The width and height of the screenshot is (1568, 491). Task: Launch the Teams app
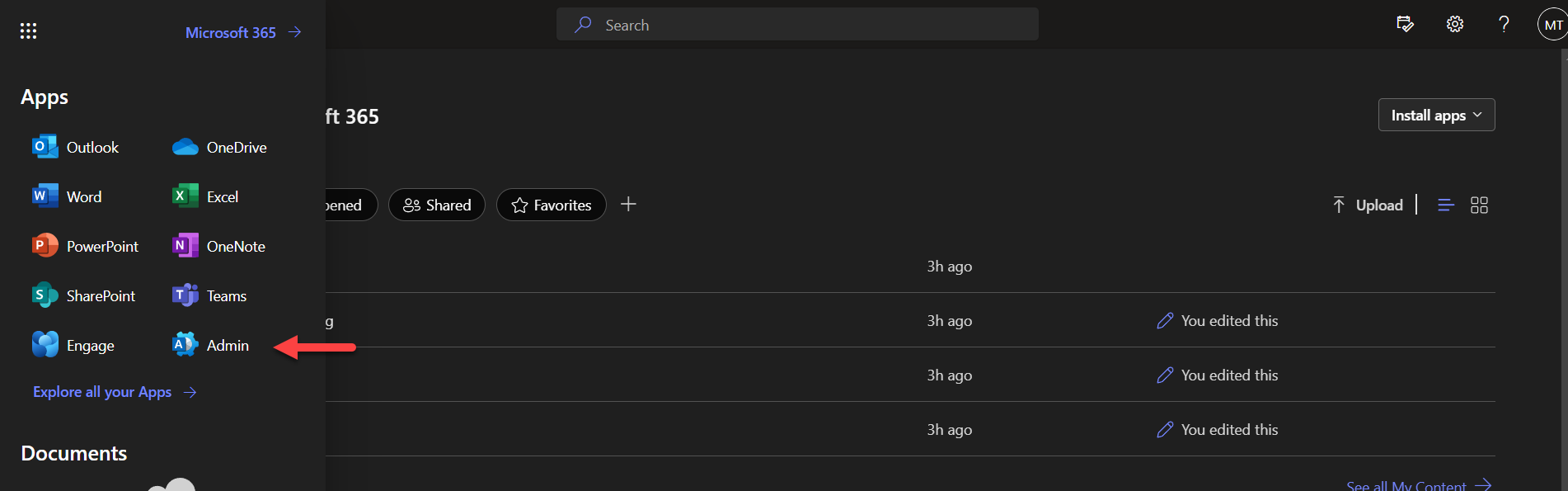click(185, 295)
